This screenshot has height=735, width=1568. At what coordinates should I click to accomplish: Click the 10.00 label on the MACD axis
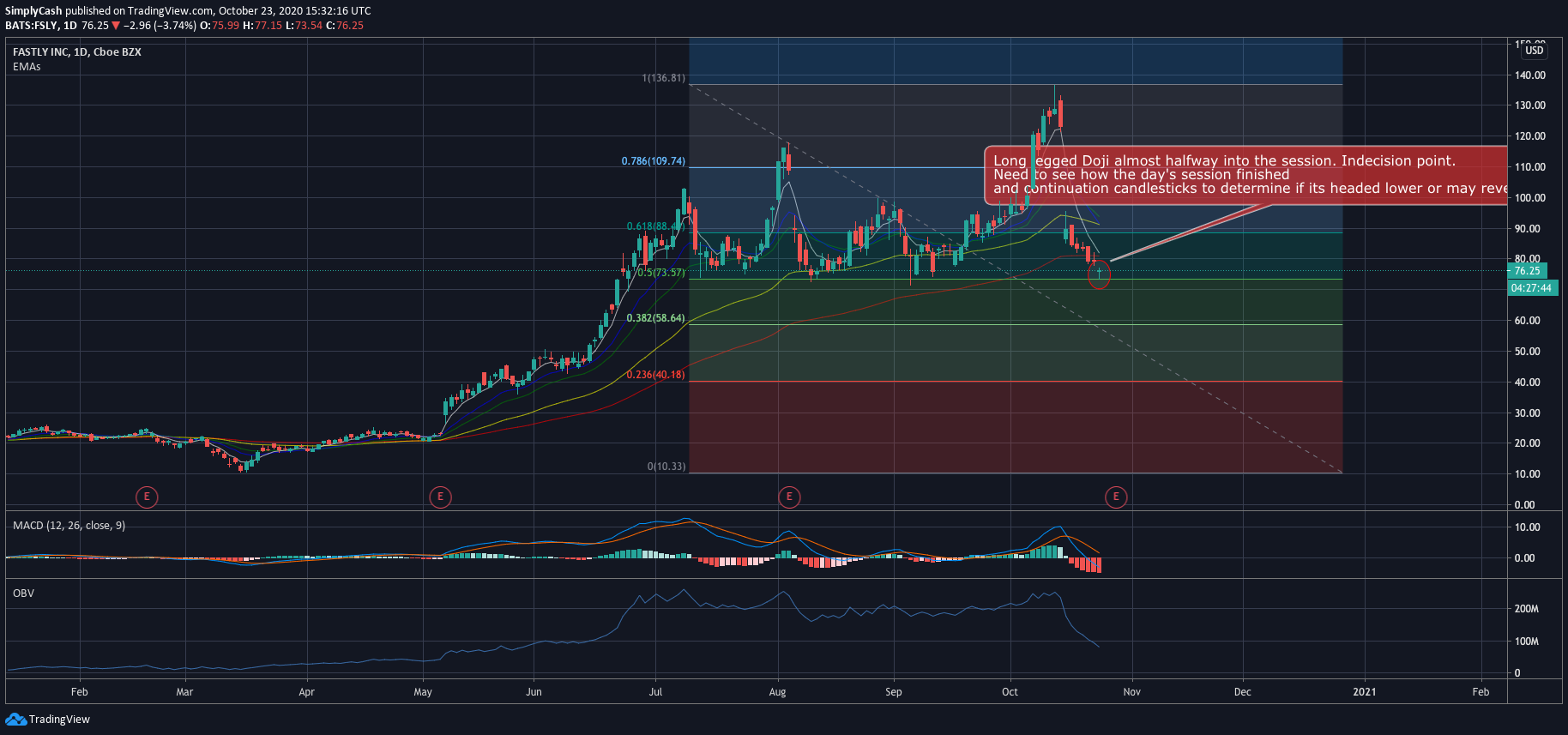pyautogui.click(x=1528, y=527)
